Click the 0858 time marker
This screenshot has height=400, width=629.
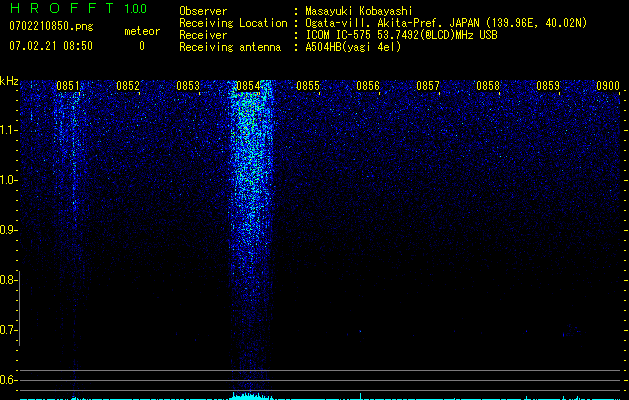coord(488,86)
